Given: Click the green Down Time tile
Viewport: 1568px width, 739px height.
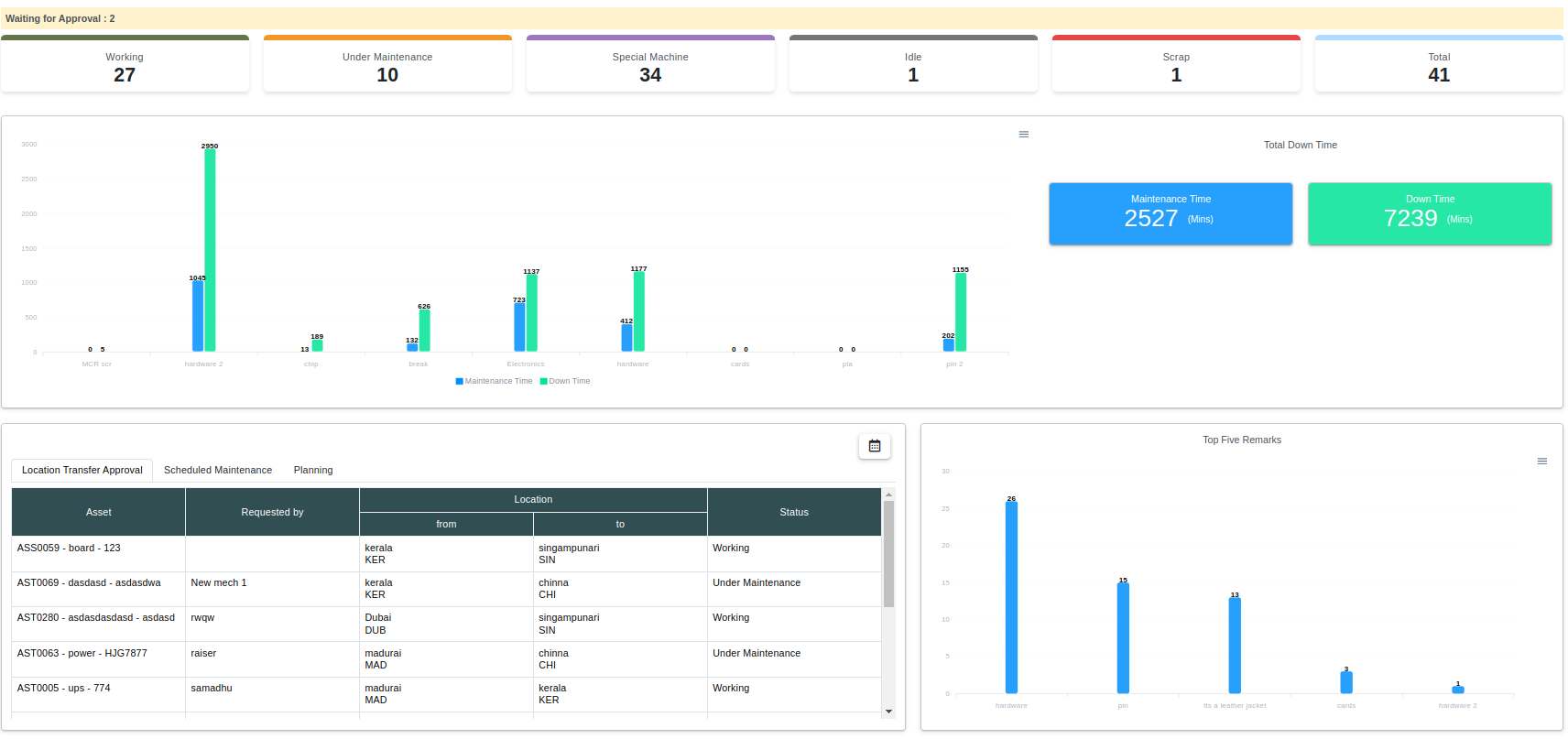Looking at the screenshot, I should pyautogui.click(x=1430, y=213).
